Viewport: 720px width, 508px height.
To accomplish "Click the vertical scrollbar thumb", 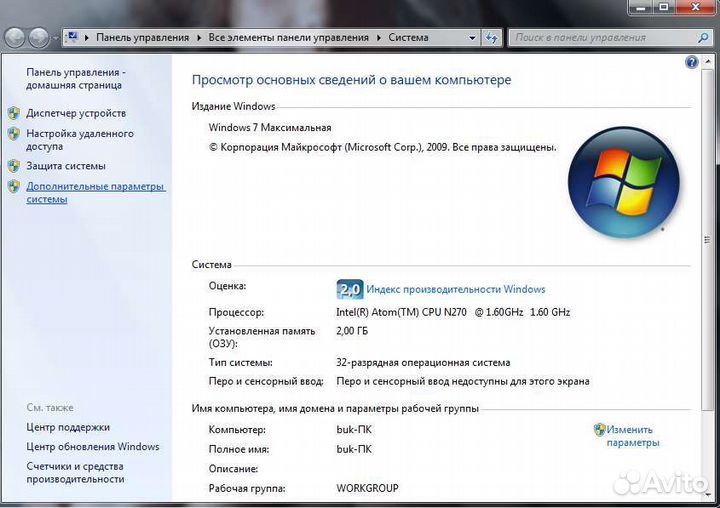I will 708,239.
